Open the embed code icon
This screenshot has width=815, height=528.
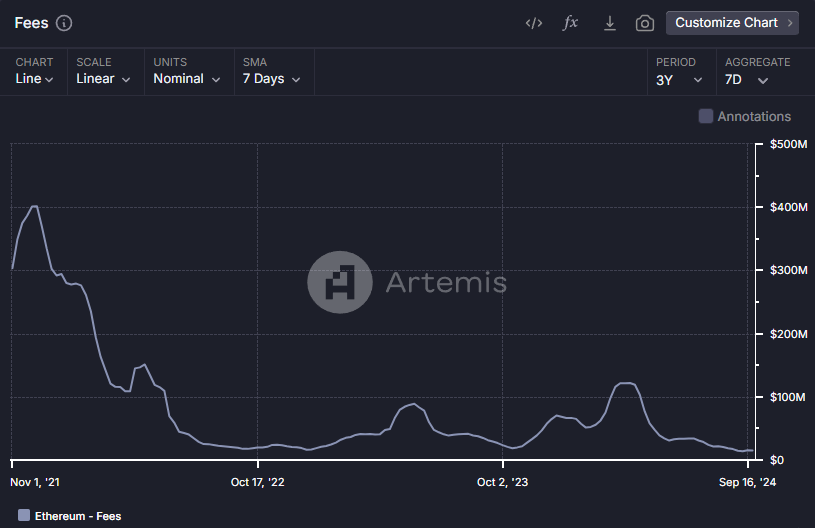[533, 23]
